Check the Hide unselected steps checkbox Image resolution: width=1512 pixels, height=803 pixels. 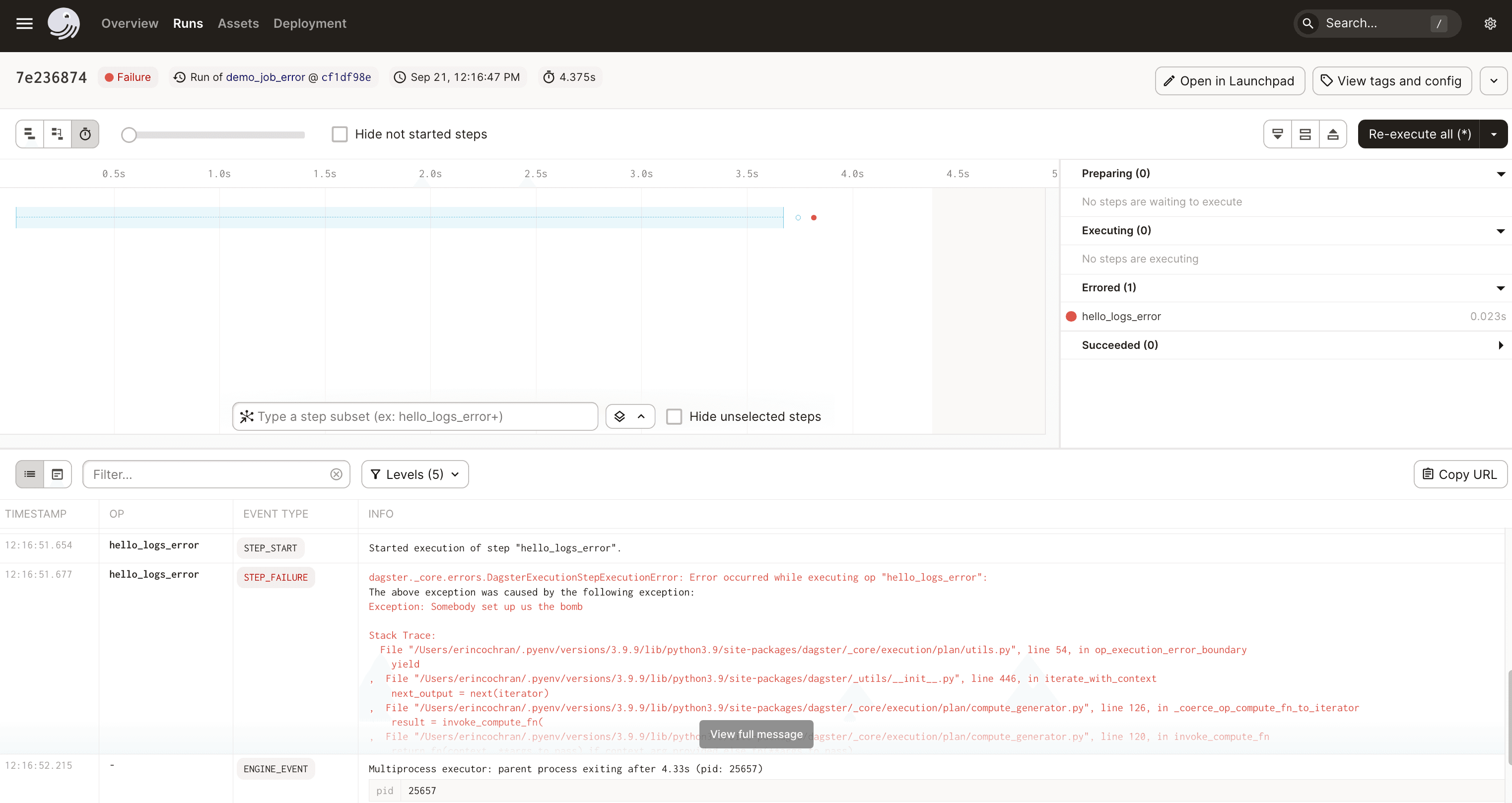[x=674, y=416]
